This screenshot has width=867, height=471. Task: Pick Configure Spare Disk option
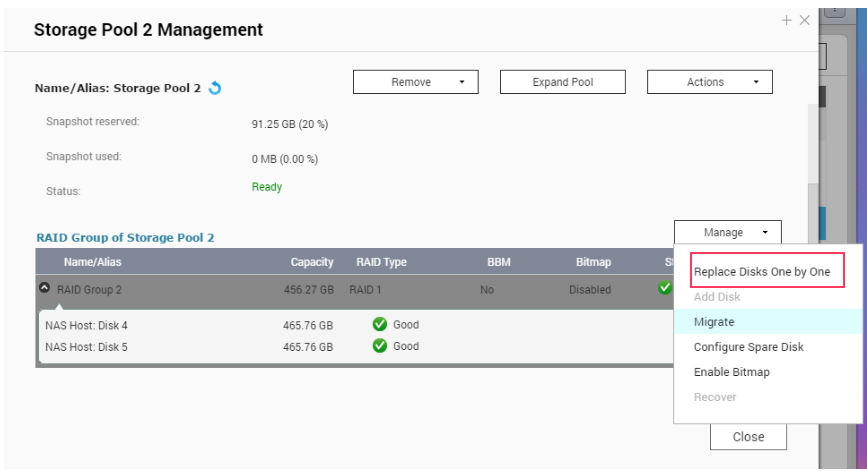click(x=748, y=347)
